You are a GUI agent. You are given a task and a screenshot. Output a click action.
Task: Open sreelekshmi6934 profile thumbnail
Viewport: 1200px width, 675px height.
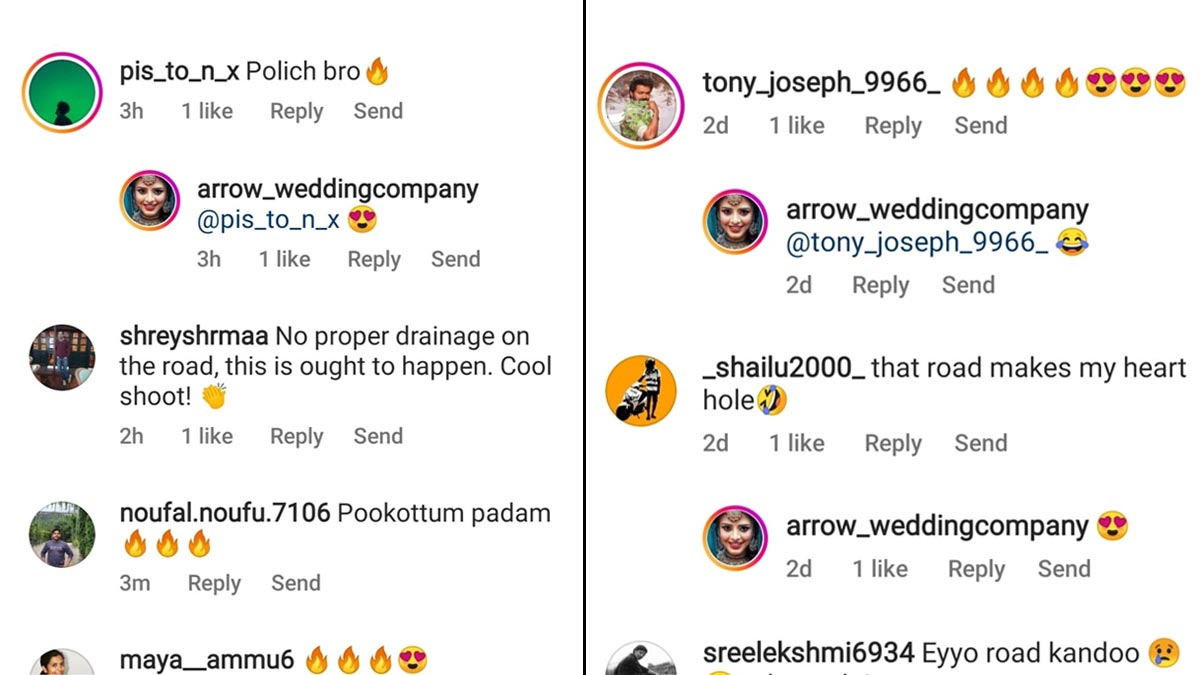click(640, 660)
